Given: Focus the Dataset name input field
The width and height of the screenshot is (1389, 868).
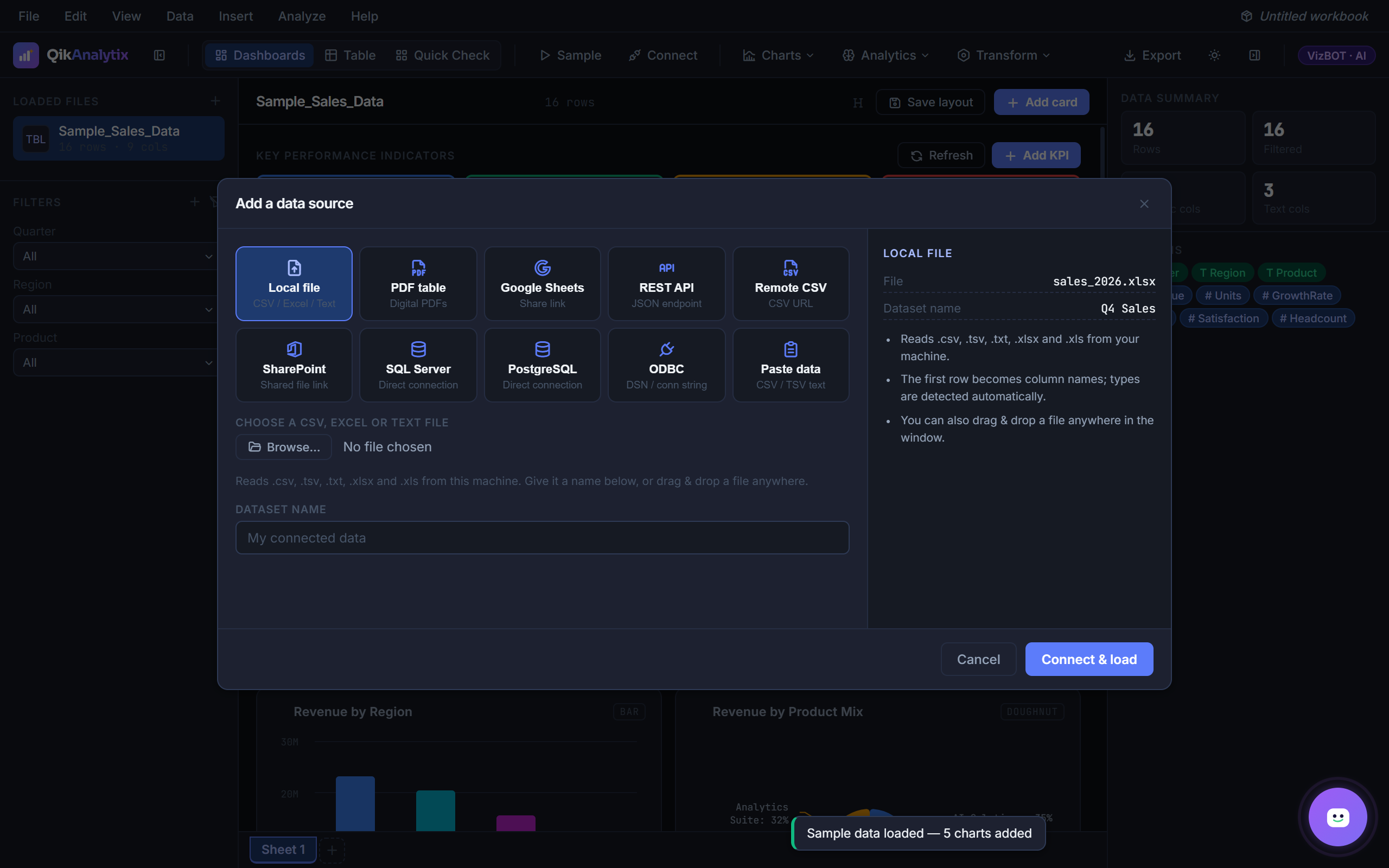Looking at the screenshot, I should pos(543,537).
